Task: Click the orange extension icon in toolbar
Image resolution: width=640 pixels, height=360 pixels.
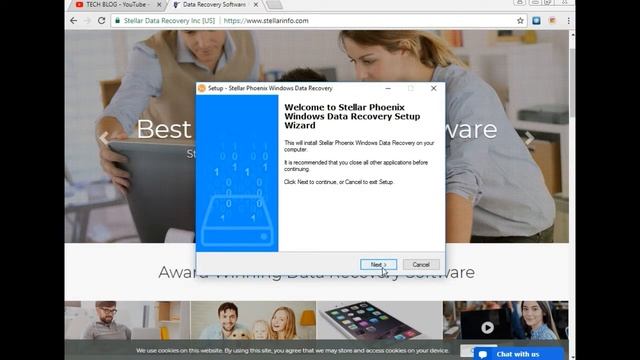Action: (552, 20)
